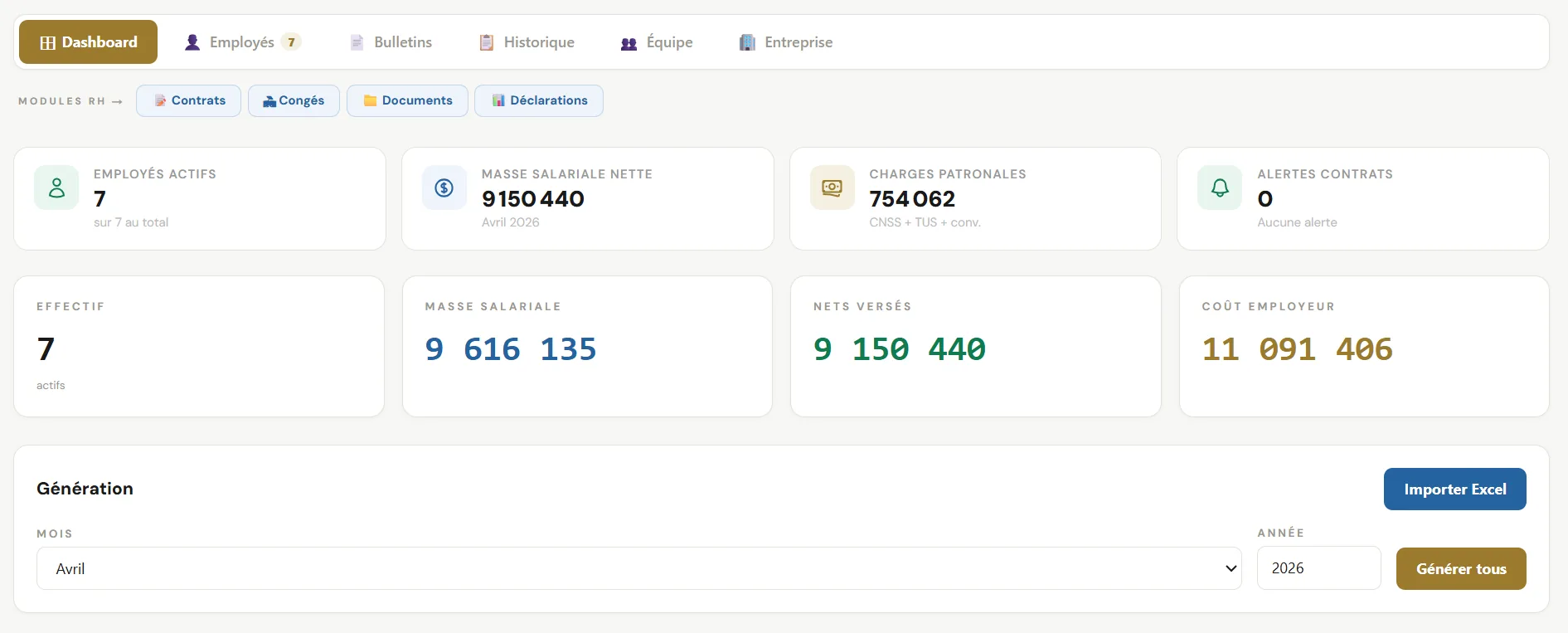Click the Dashboard grid icon

pyautogui.click(x=48, y=43)
